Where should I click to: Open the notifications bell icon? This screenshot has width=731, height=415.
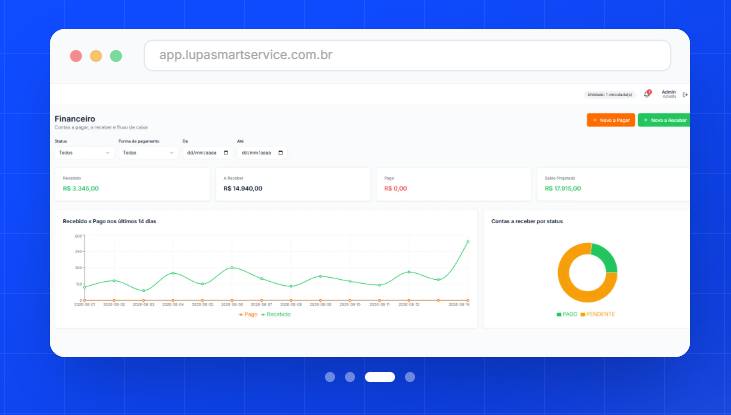click(647, 94)
